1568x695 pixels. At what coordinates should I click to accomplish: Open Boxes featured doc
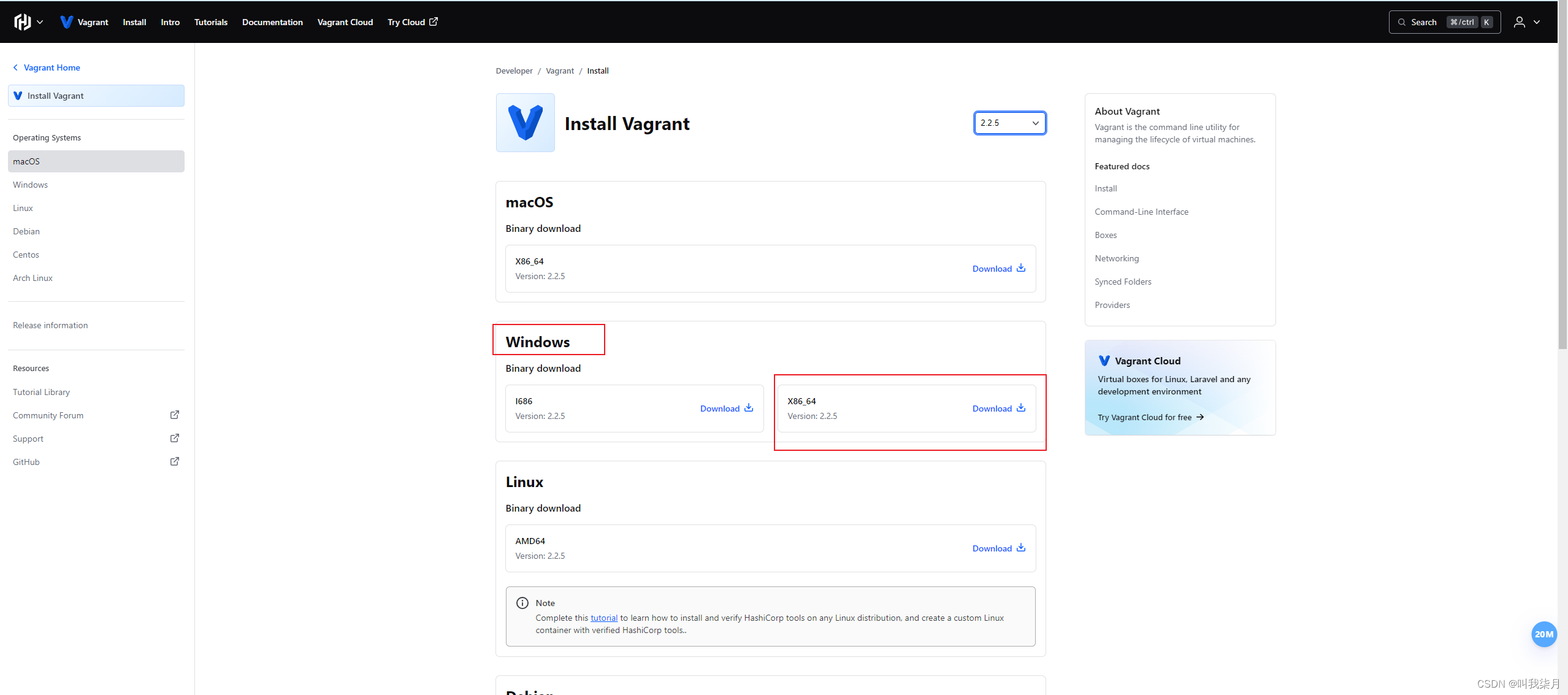pyautogui.click(x=1106, y=235)
